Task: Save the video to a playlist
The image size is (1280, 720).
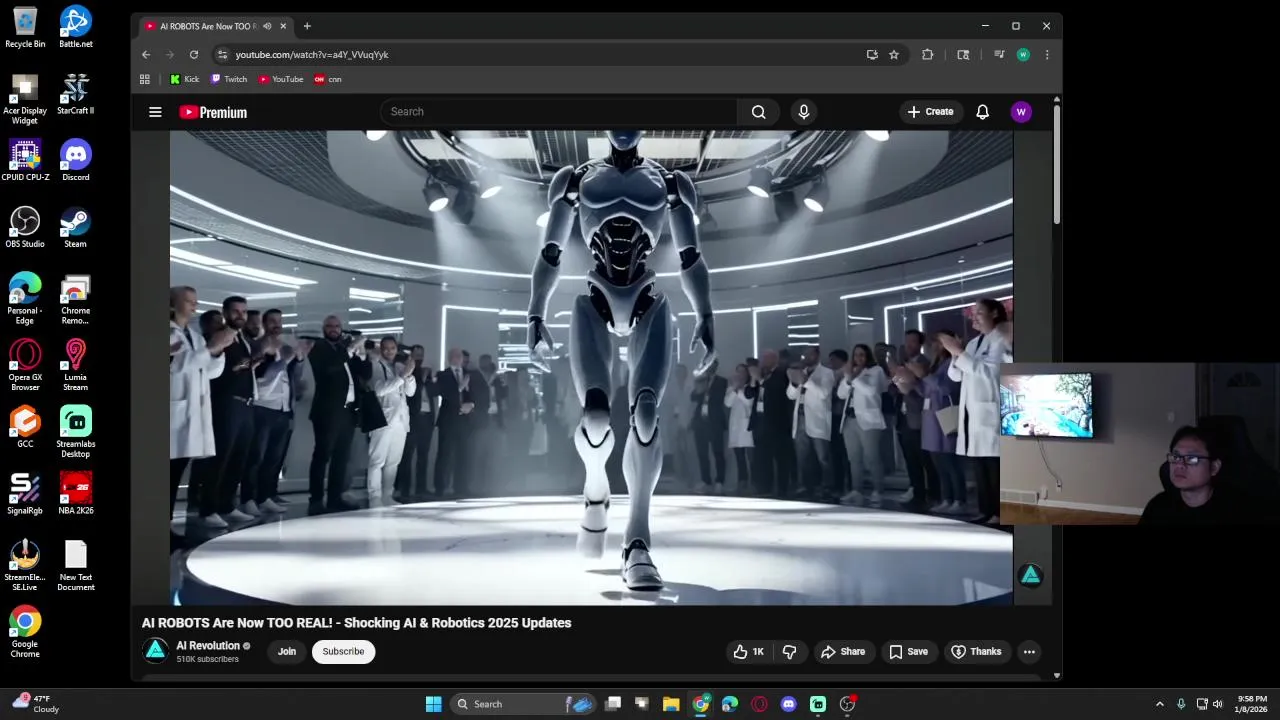Action: click(x=909, y=652)
